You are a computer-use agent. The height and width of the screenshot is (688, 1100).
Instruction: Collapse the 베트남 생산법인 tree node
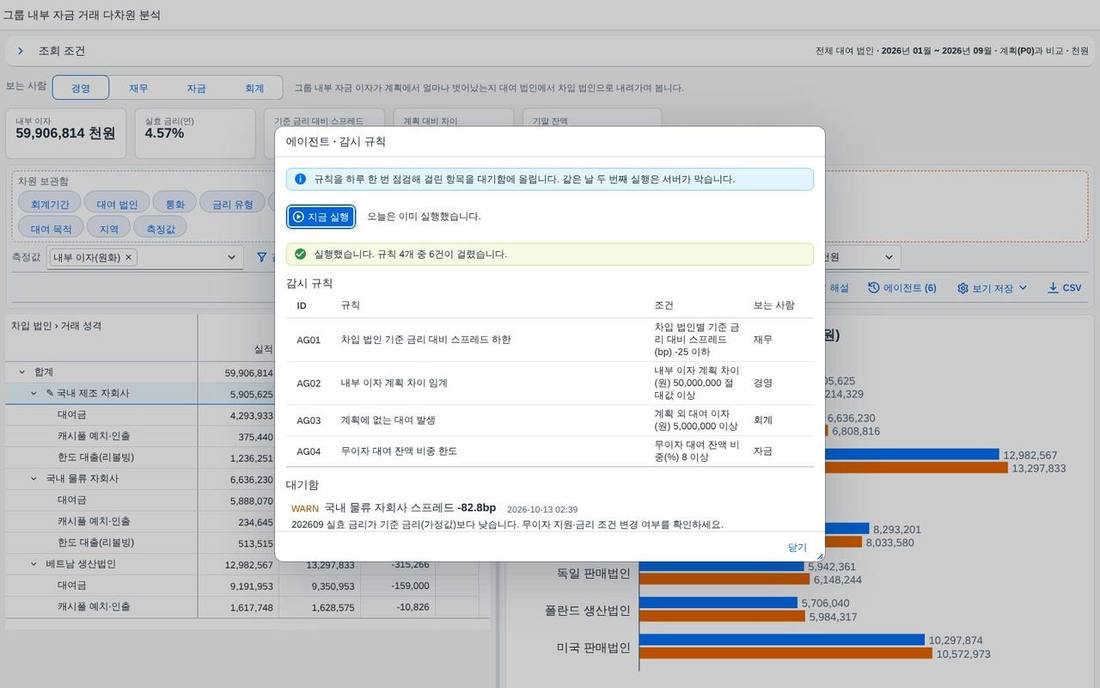click(x=34, y=564)
